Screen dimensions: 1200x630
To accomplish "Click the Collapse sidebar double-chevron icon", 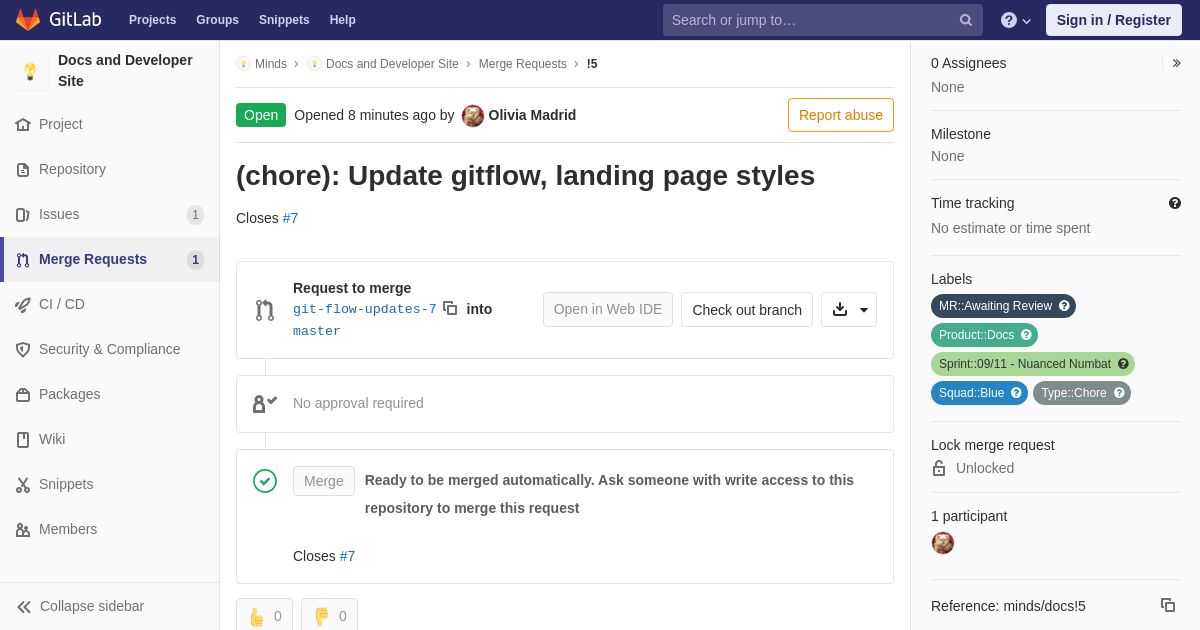I will click(x=24, y=607).
